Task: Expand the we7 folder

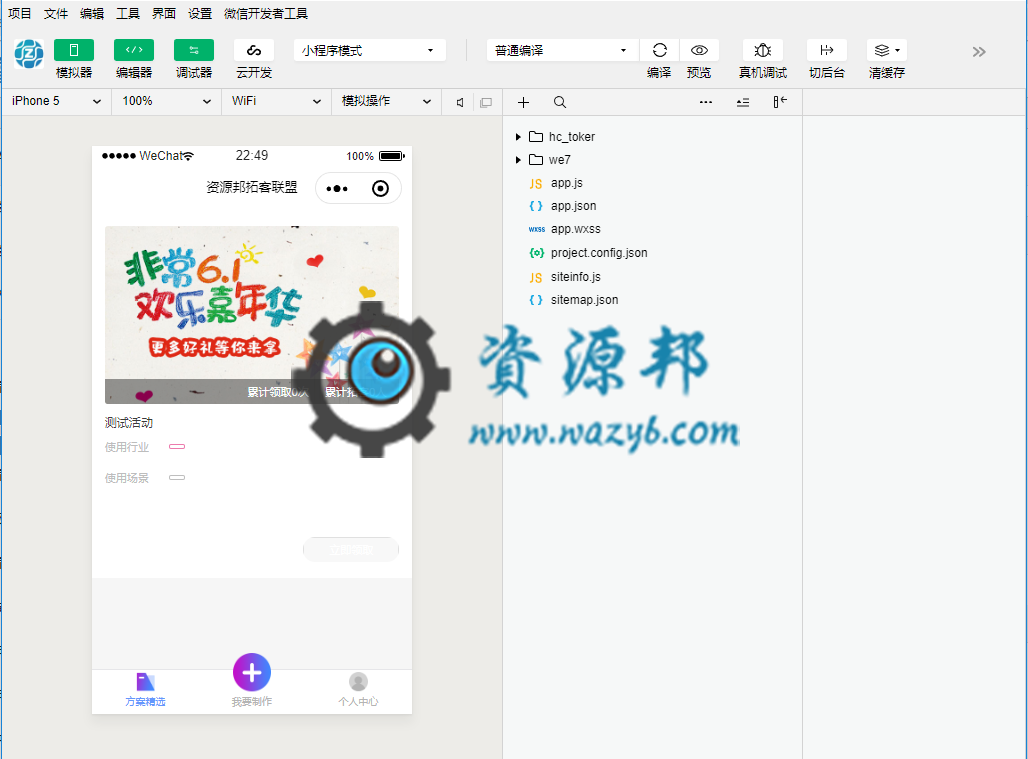Action: point(518,159)
